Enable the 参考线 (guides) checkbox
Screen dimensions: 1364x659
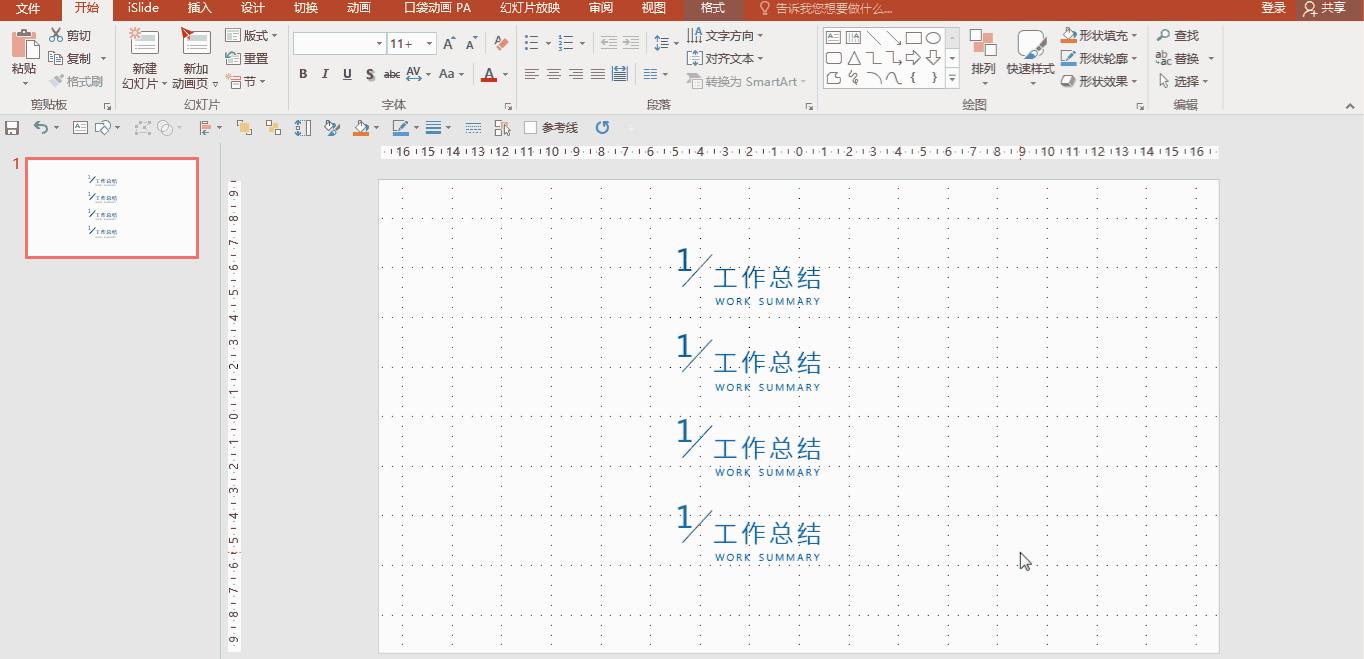tap(531, 127)
